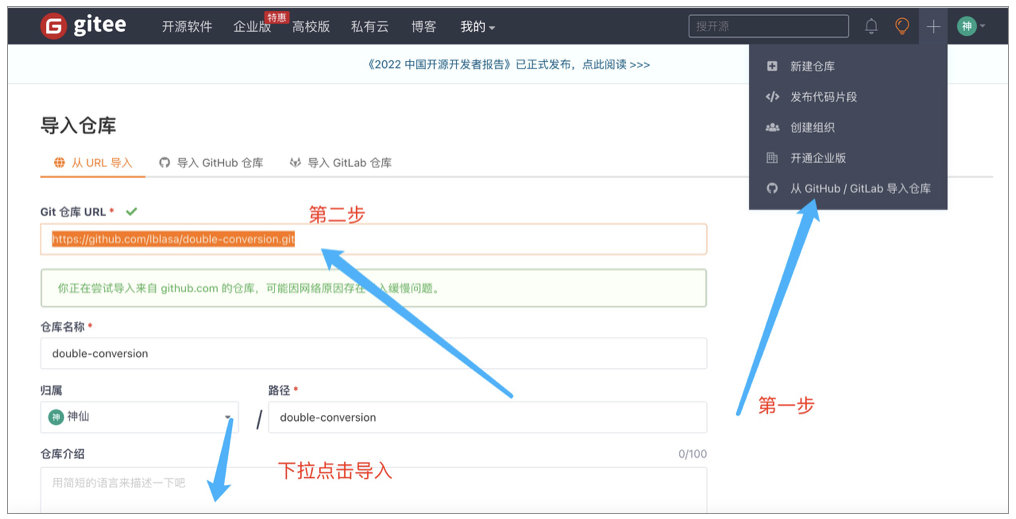
Task: Click the 仓库名称 input field
Action: (373, 353)
